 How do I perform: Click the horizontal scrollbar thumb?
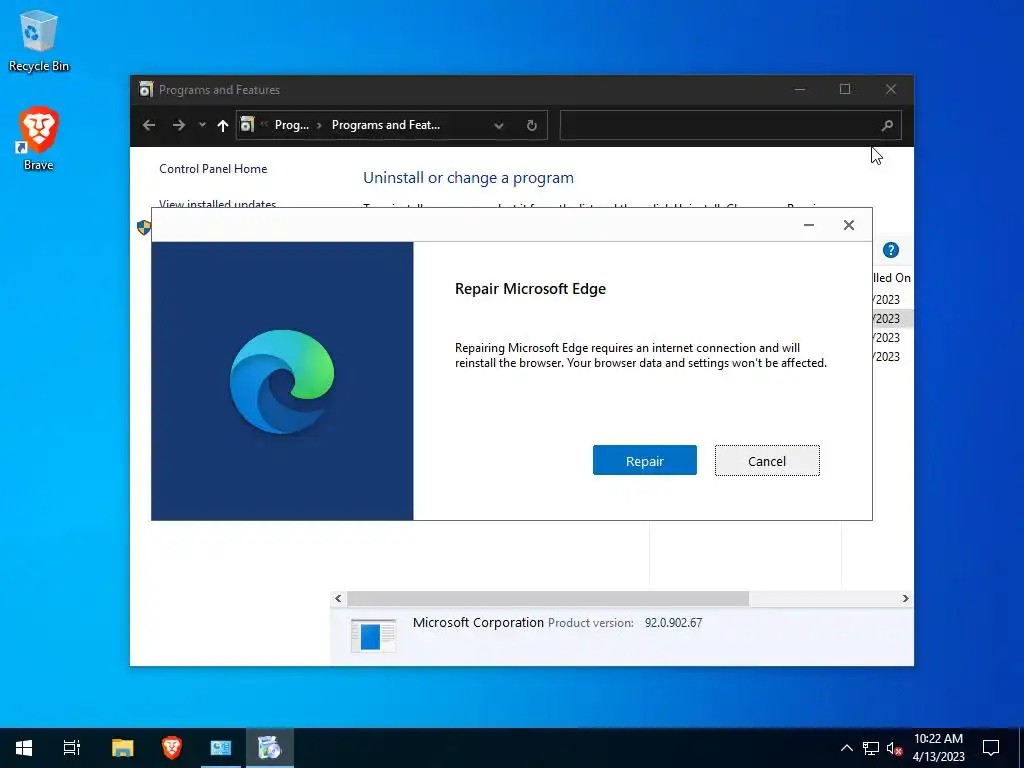[x=548, y=598]
